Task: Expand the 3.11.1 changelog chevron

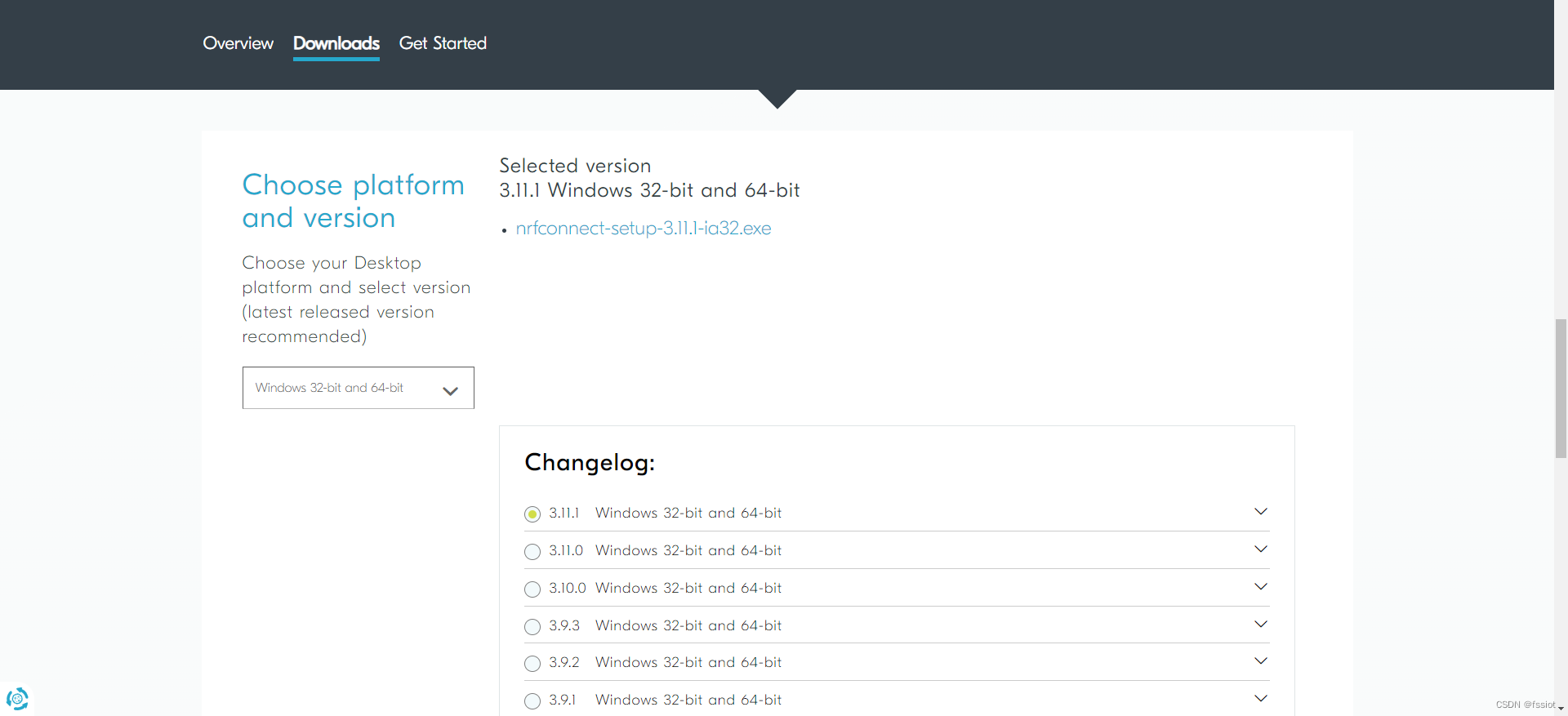Action: click(1261, 512)
